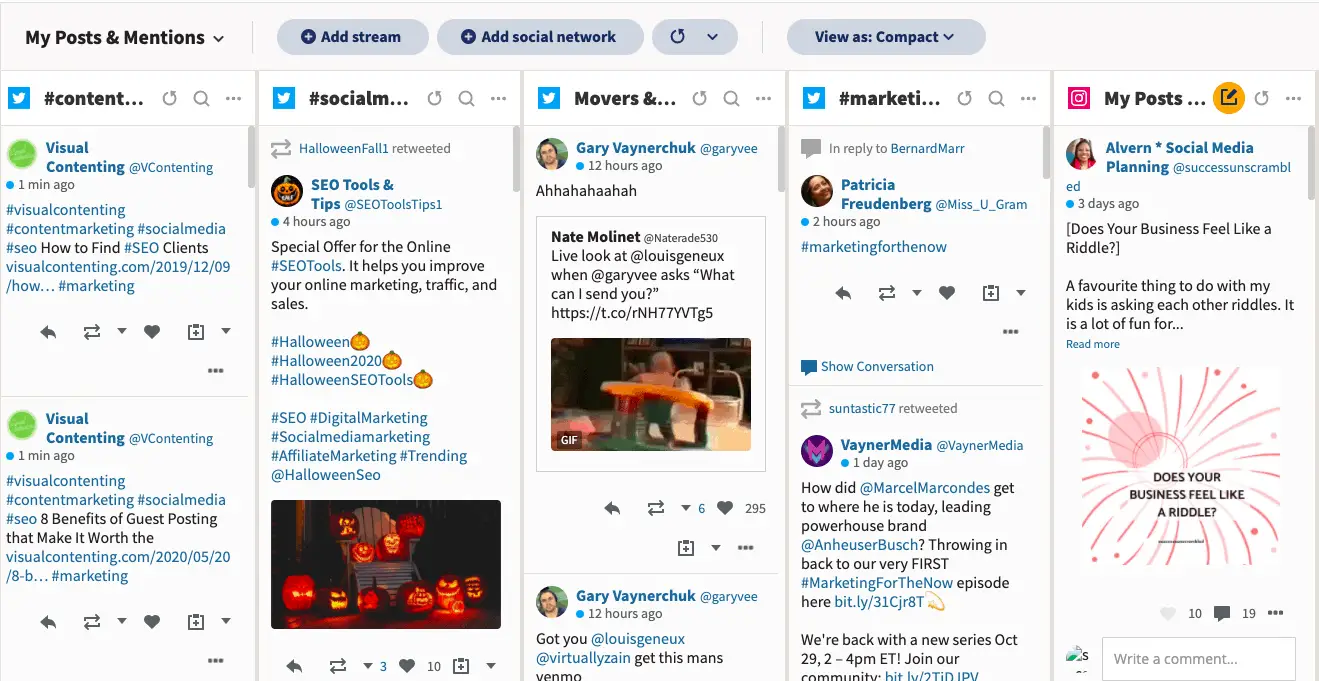Like the How to Find SEO Clients tweet
The width and height of the screenshot is (1319, 681).
152,332
